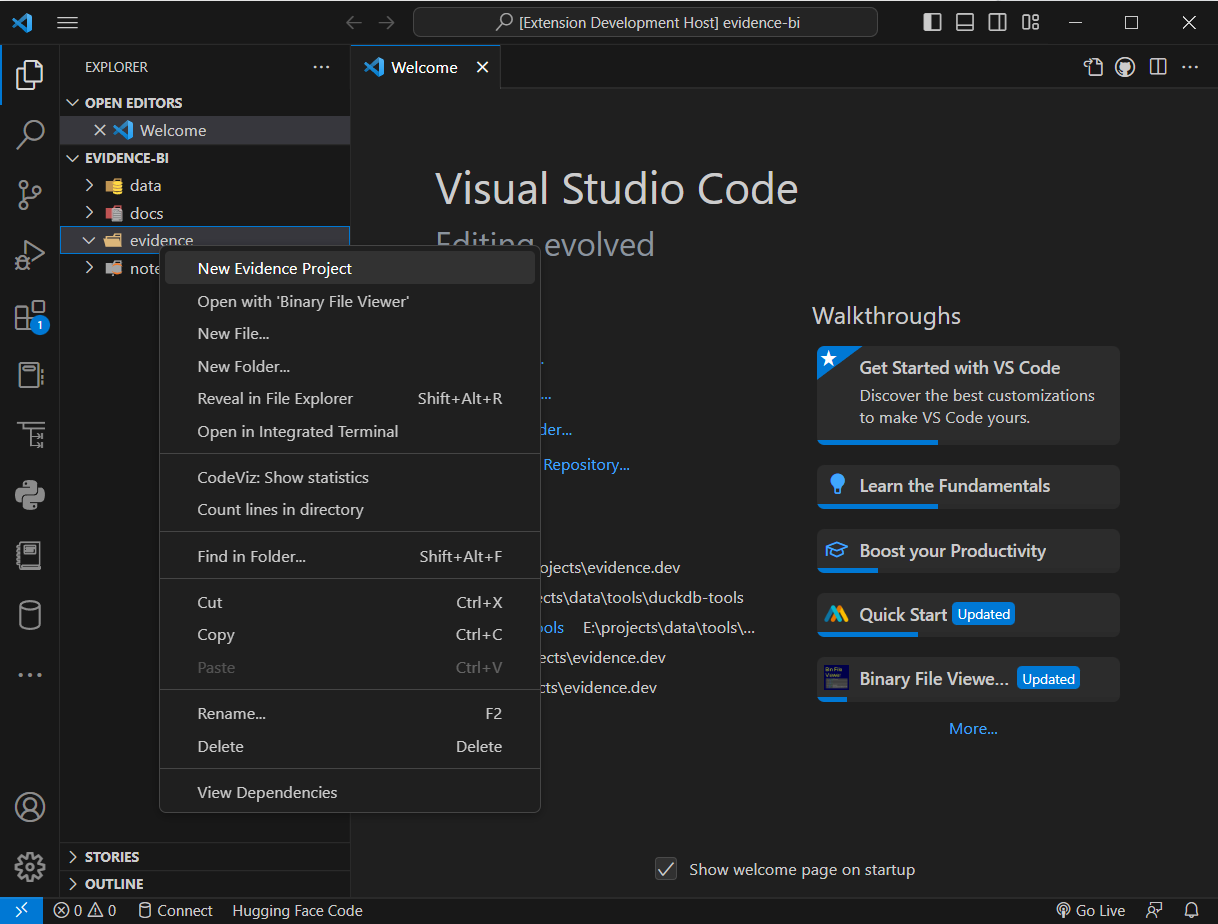Toggle the primary sidebar layout control

(x=931, y=21)
